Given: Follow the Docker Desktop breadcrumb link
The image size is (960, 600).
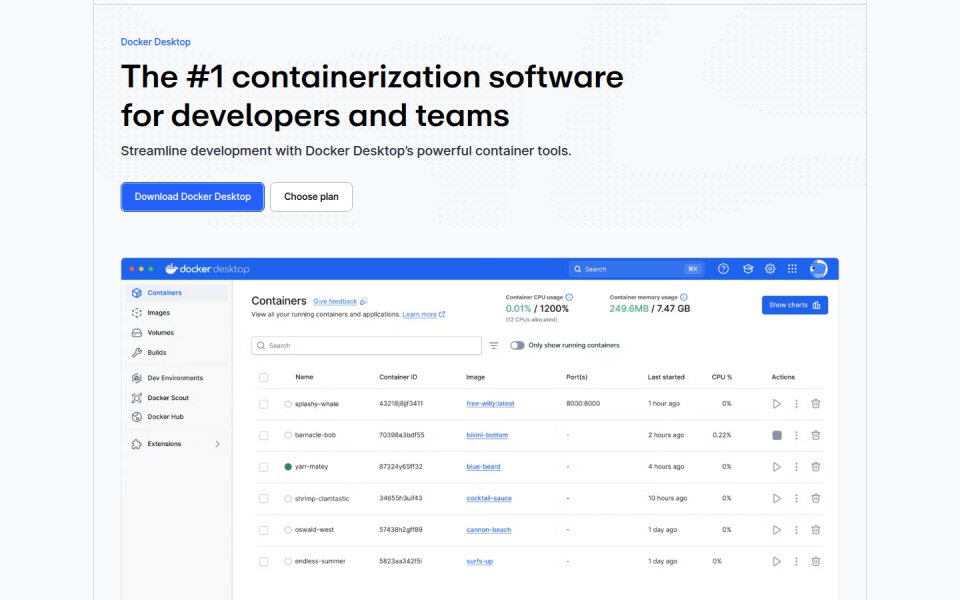Looking at the screenshot, I should (x=156, y=42).
